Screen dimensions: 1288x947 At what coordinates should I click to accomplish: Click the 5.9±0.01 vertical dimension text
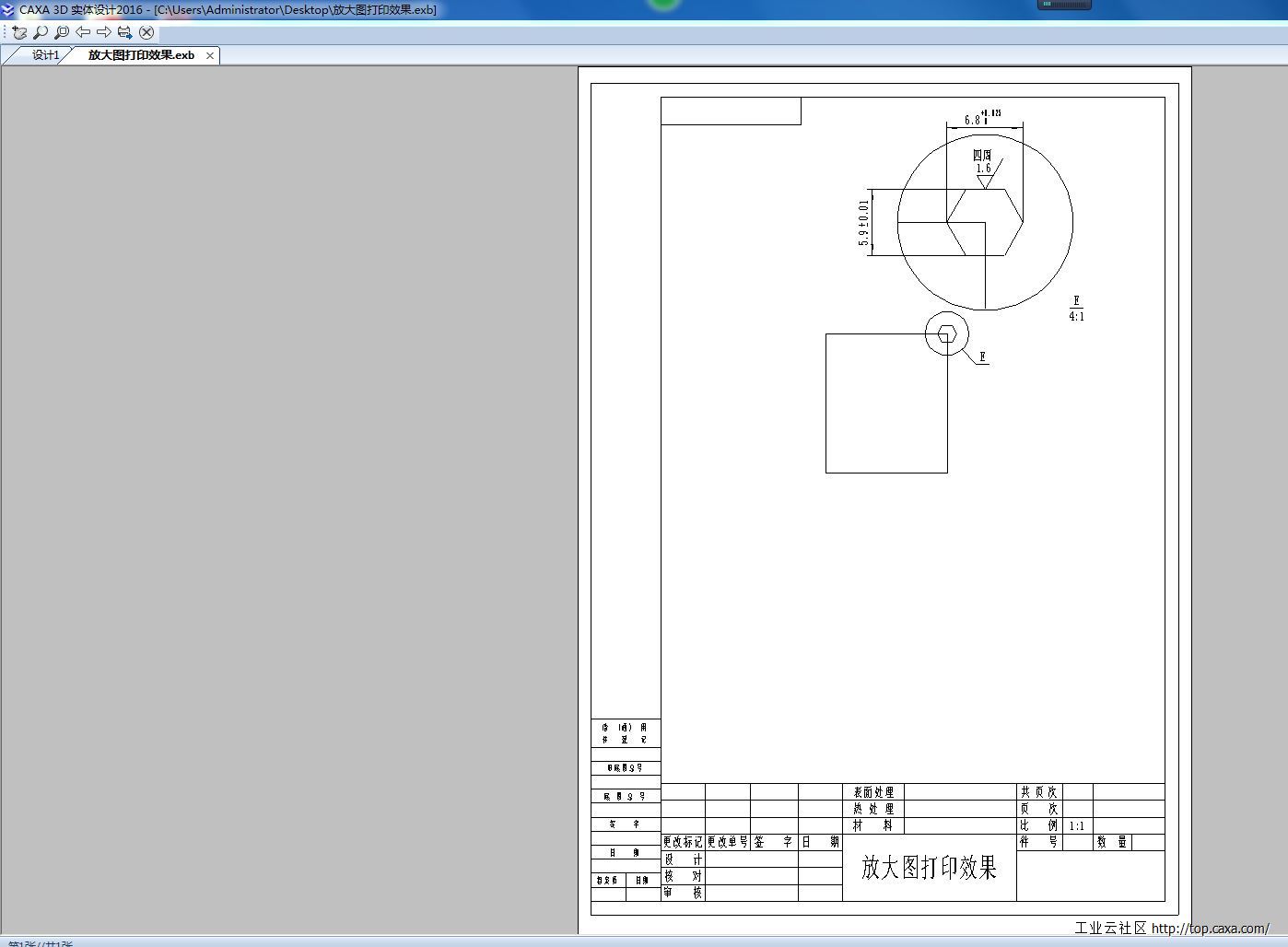coord(863,222)
